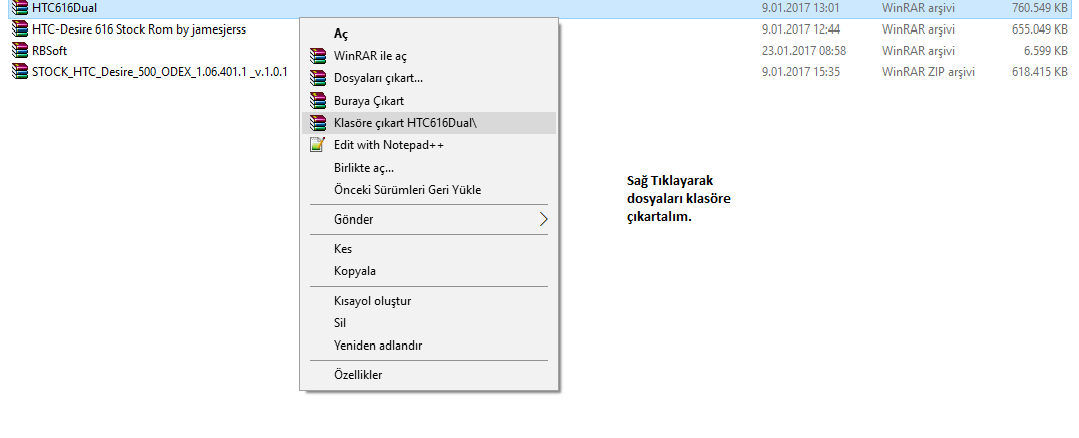Click the date '9.01.2017 13:01'
The height and width of the screenshot is (438, 1079).
[x=800, y=9]
